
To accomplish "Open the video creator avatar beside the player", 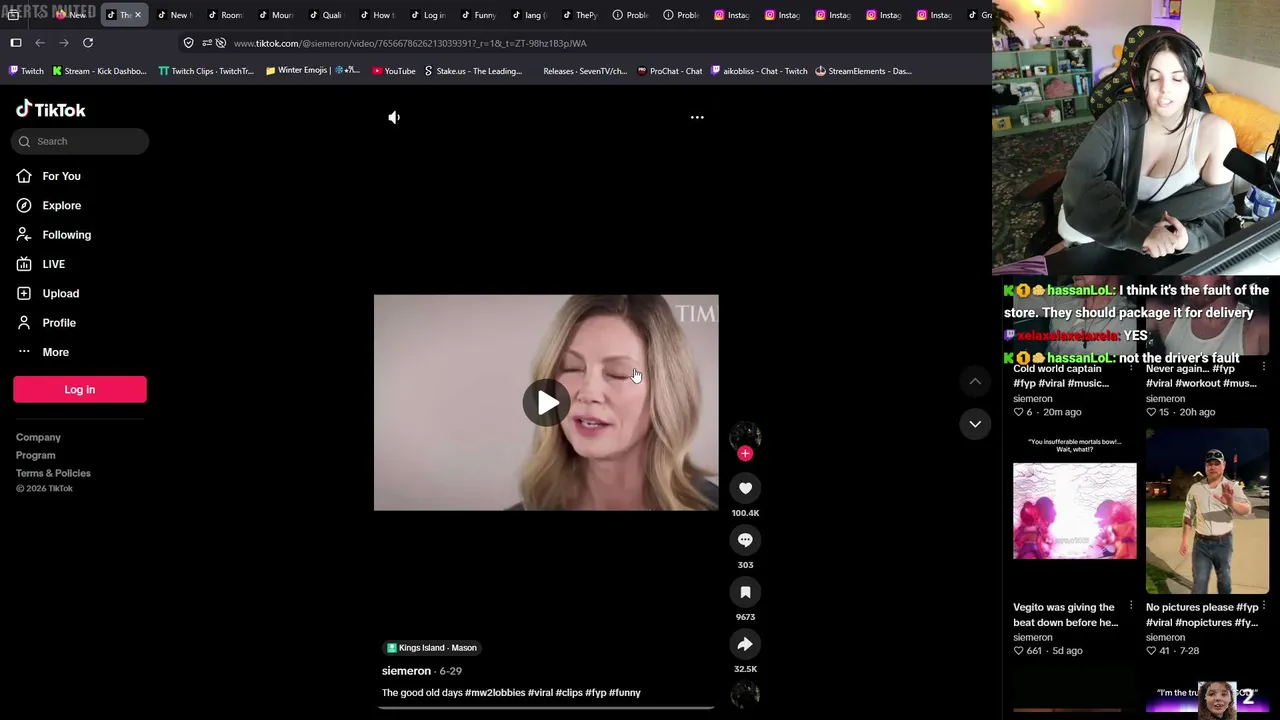I will [x=745, y=436].
